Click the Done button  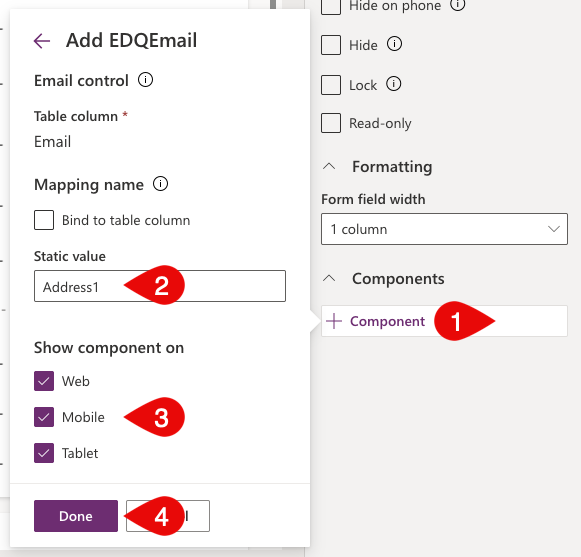pos(76,516)
